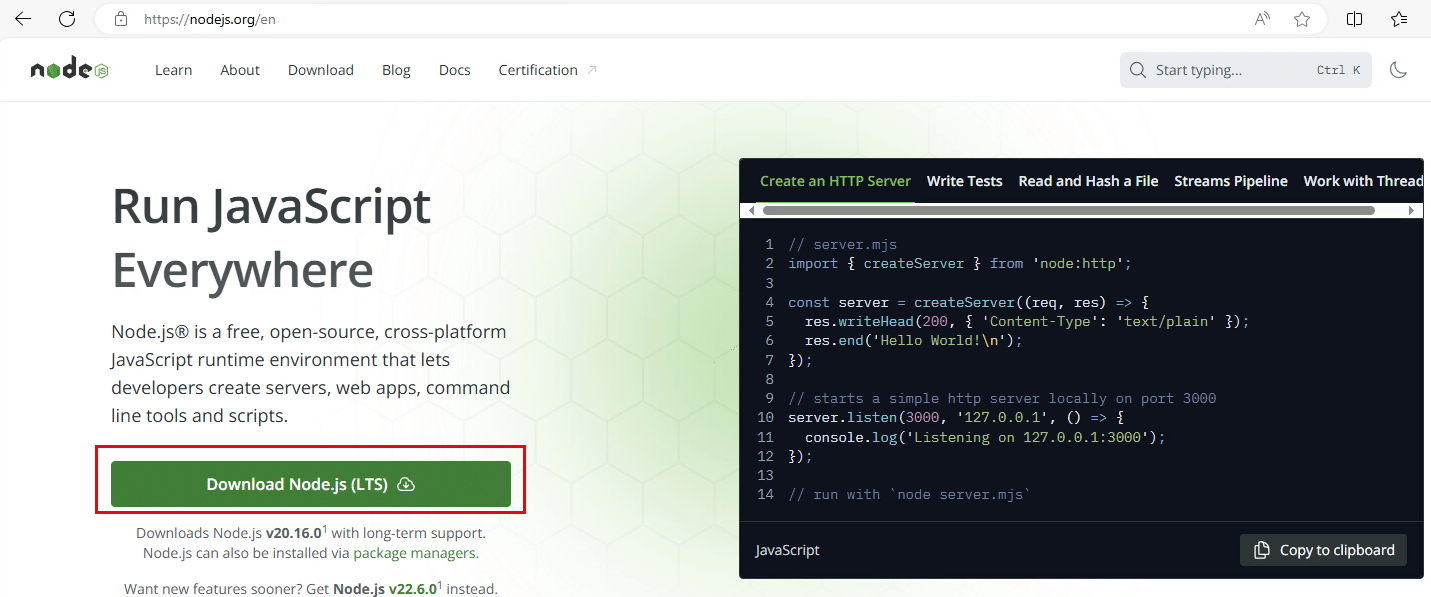Click the download cloud icon on the LTS button

pos(406,483)
